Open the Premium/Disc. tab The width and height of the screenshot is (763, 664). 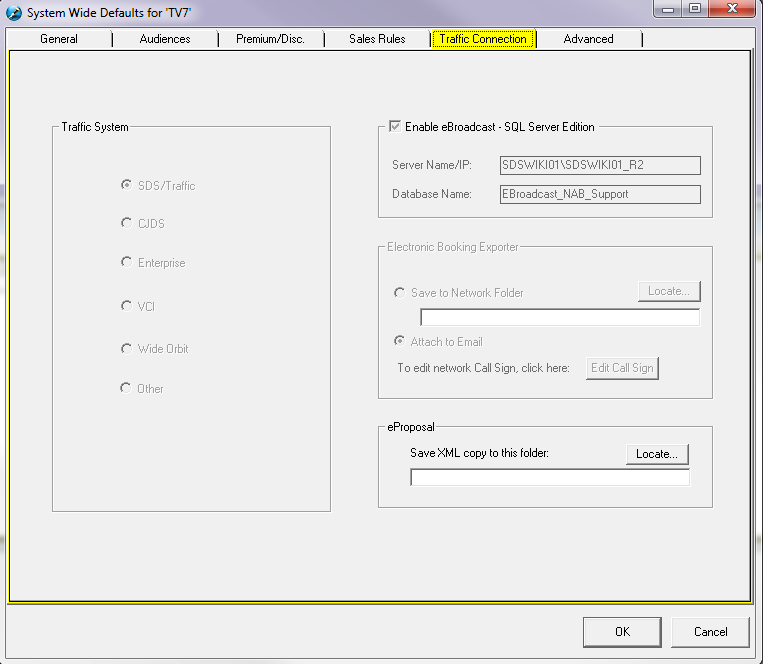(270, 39)
